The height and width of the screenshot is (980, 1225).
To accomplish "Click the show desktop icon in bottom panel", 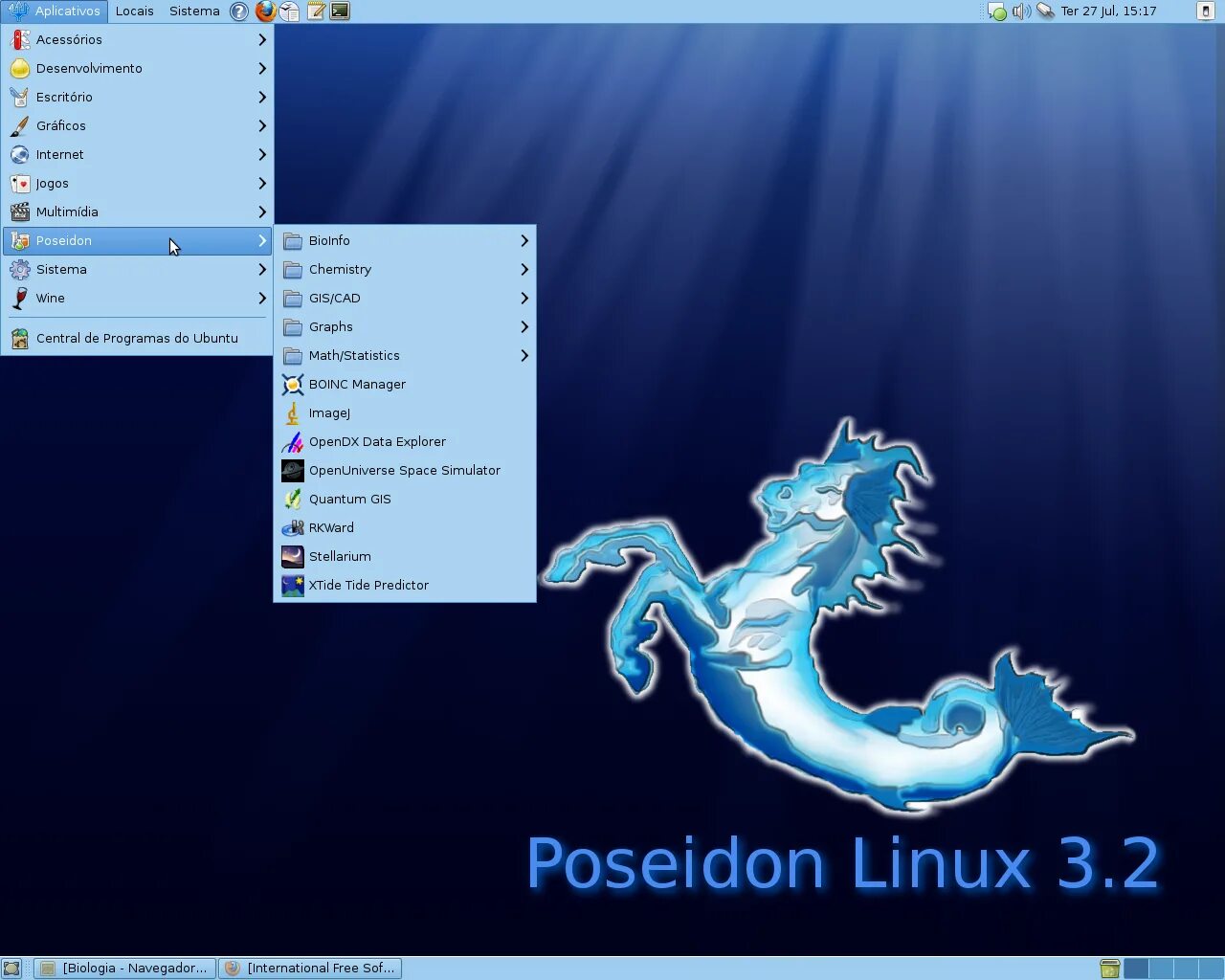I will pyautogui.click(x=11, y=969).
